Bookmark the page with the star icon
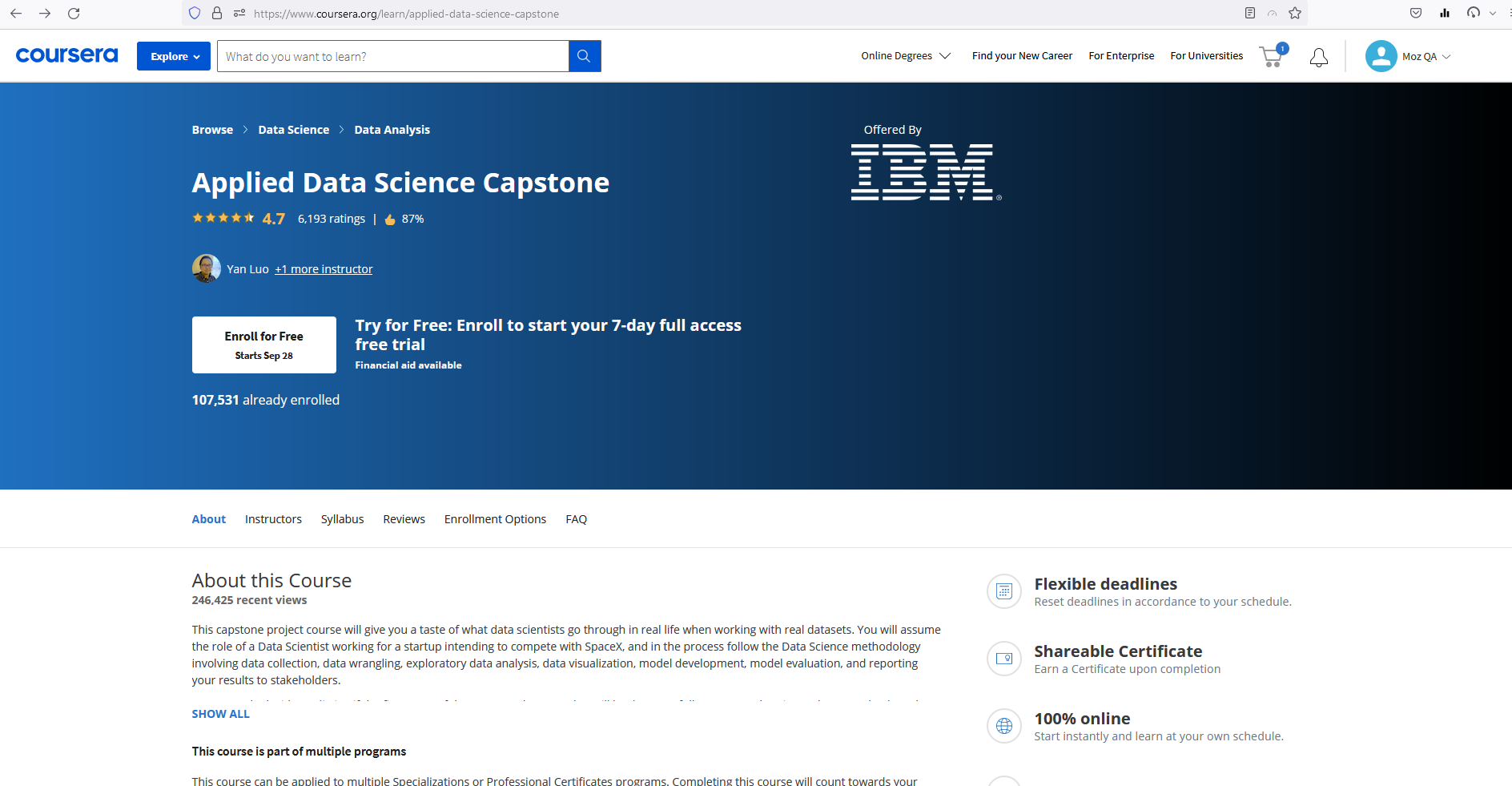Screen dimensions: 1512x786 coord(1294,13)
